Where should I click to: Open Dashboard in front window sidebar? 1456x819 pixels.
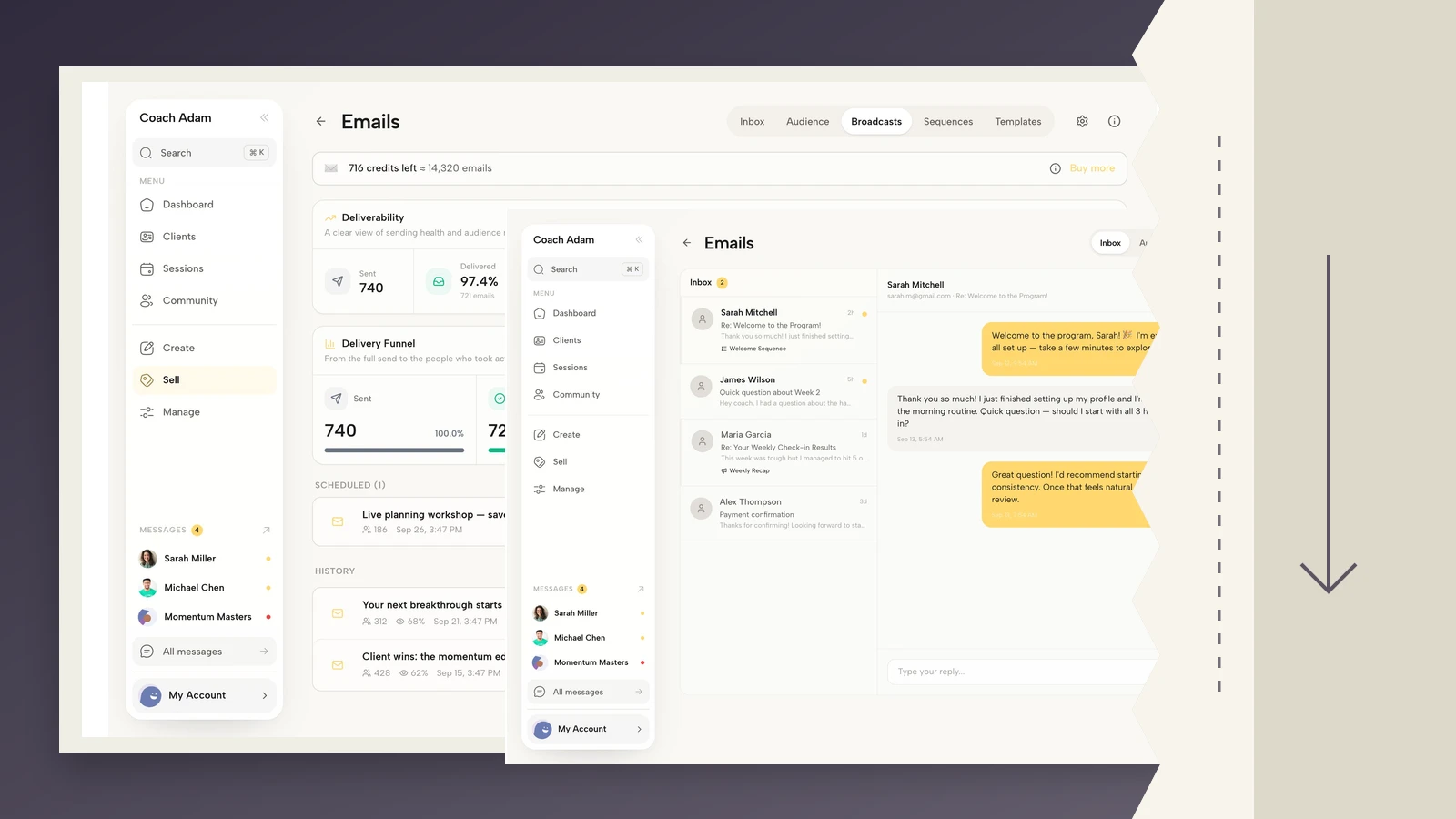[x=588, y=313]
